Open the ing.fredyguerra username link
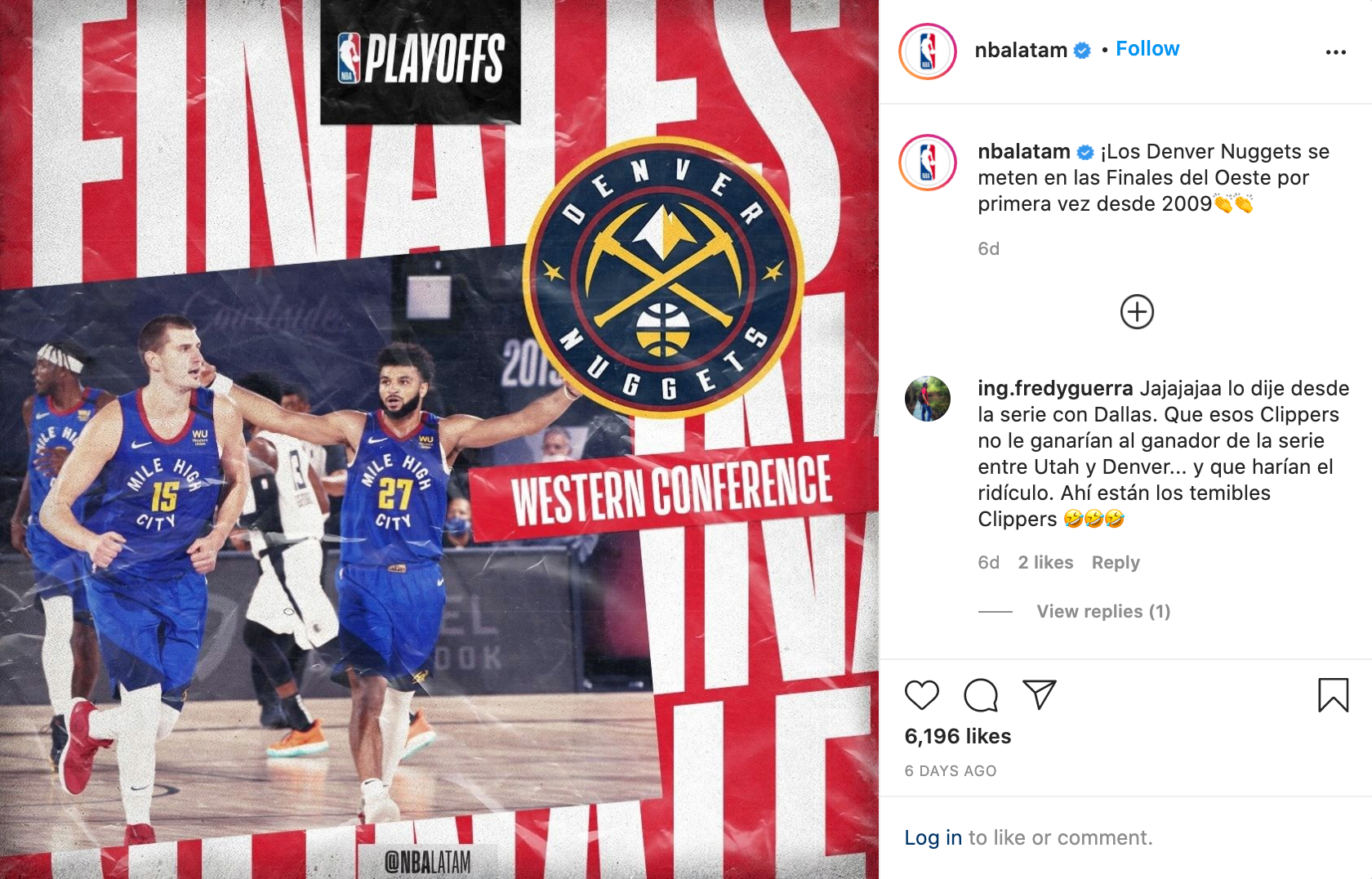This screenshot has width=1372, height=879. pyautogui.click(x=1055, y=388)
